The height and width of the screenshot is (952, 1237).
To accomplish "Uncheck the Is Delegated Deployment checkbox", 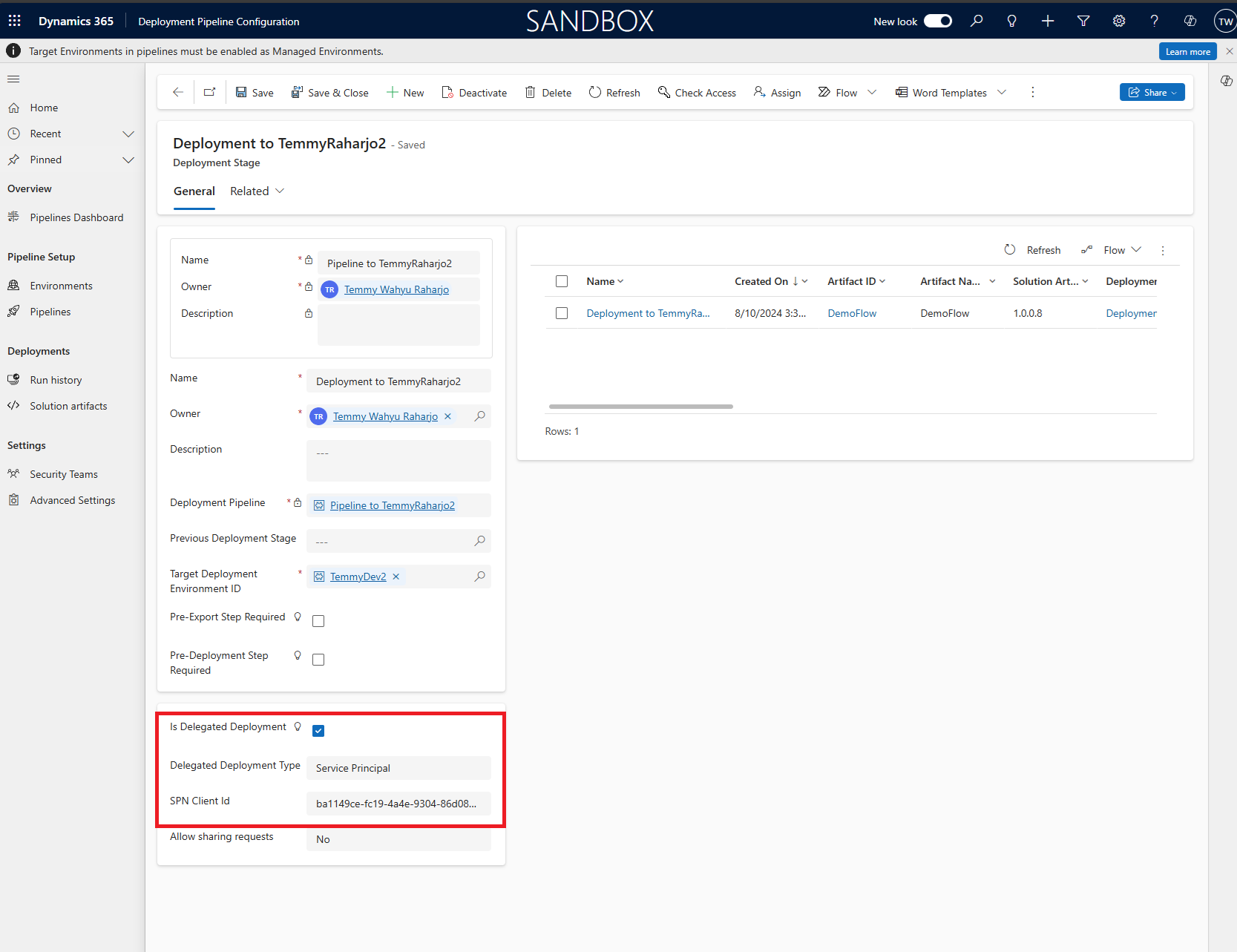I will coord(318,731).
